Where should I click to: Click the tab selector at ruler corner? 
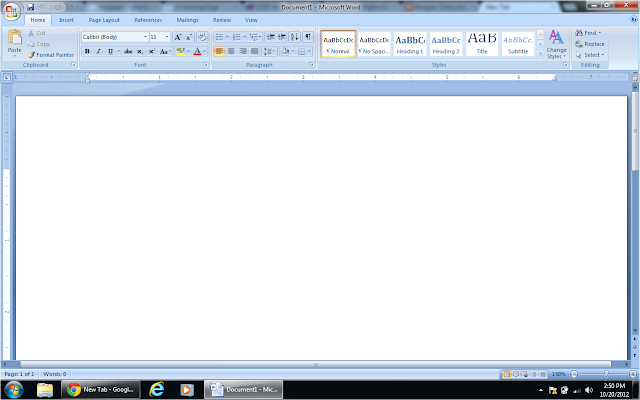(x=7, y=77)
